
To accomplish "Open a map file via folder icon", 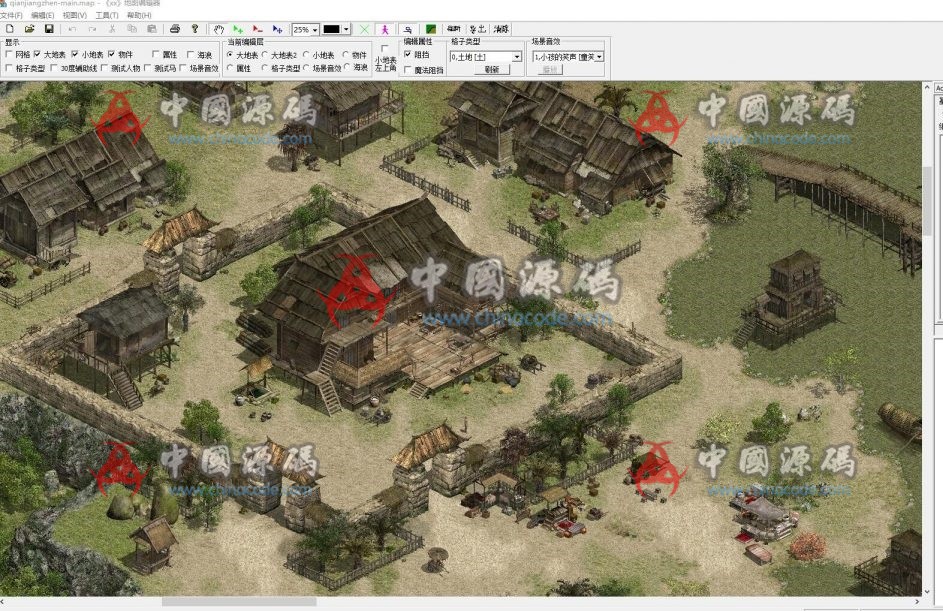I will pos(29,30).
